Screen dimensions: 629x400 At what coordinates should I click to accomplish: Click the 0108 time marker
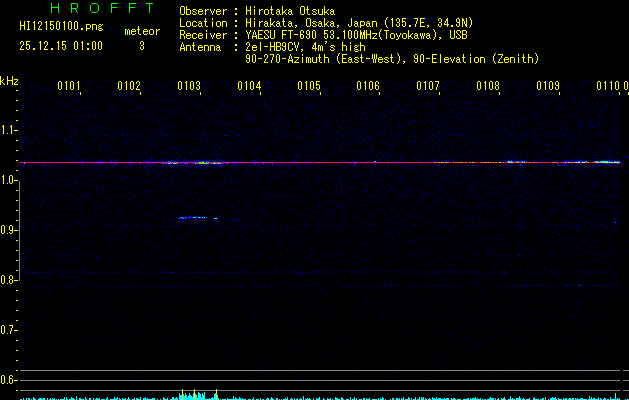pos(488,87)
